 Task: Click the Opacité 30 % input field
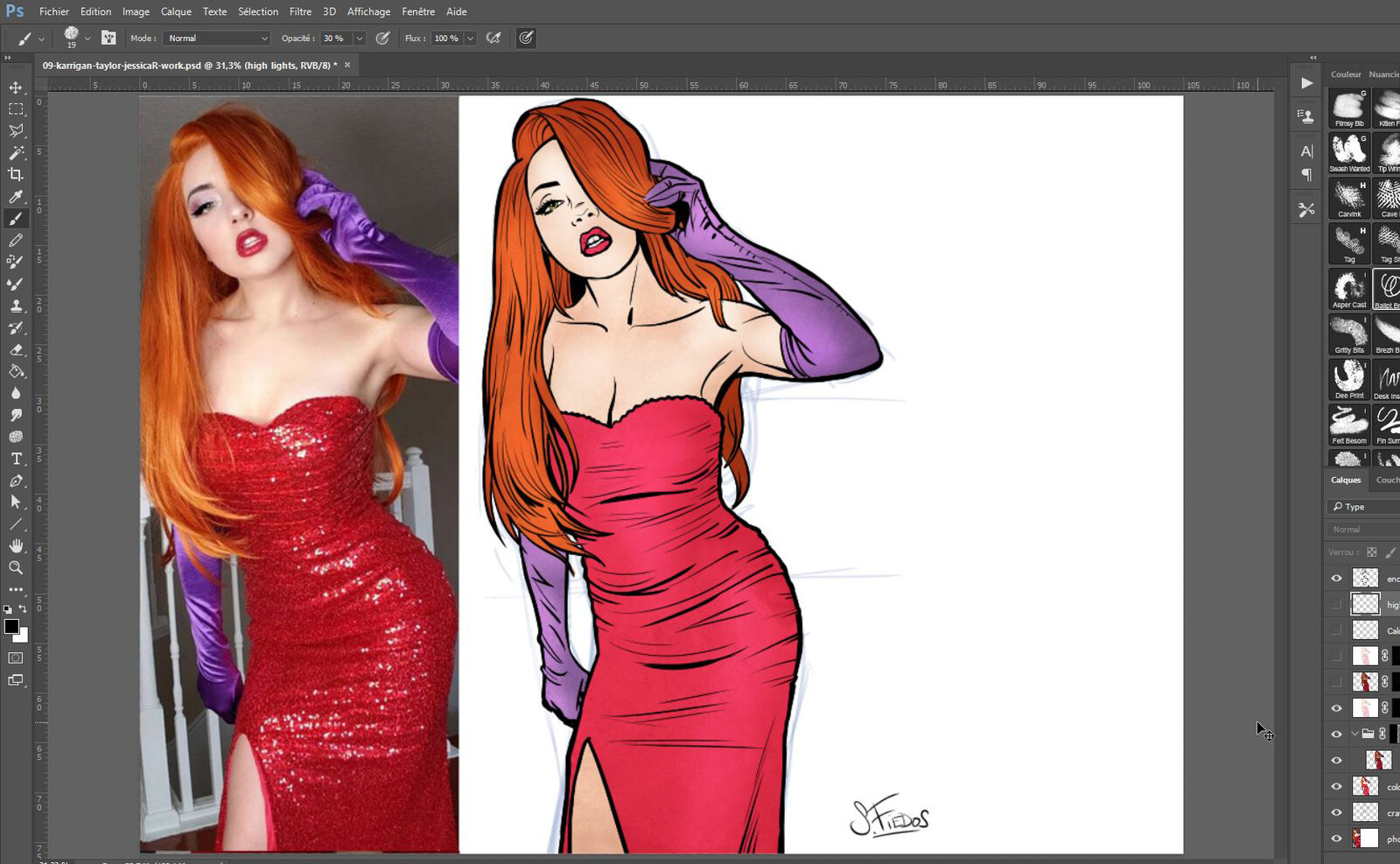pyautogui.click(x=336, y=39)
